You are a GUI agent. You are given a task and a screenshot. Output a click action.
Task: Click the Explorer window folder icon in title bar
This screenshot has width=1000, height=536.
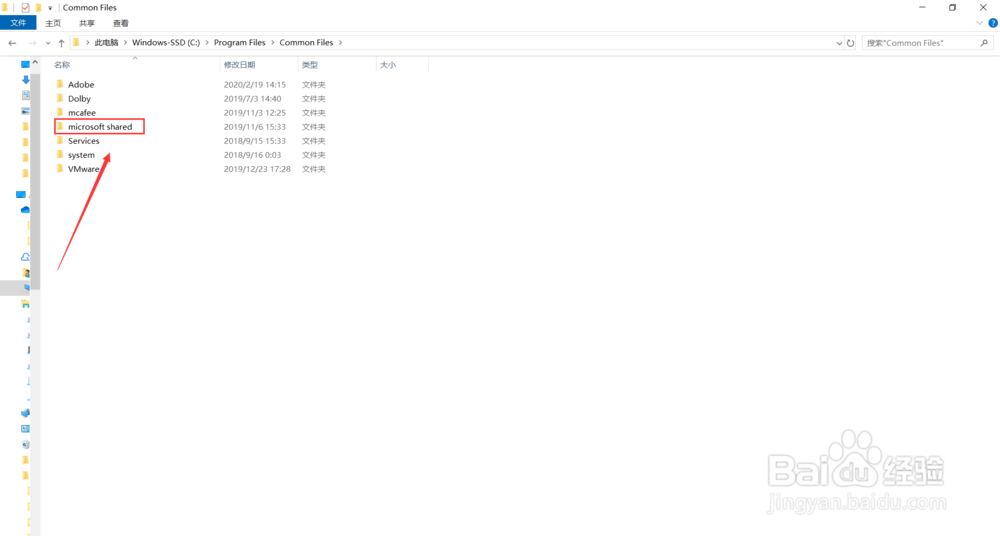pyautogui.click(x=5, y=8)
